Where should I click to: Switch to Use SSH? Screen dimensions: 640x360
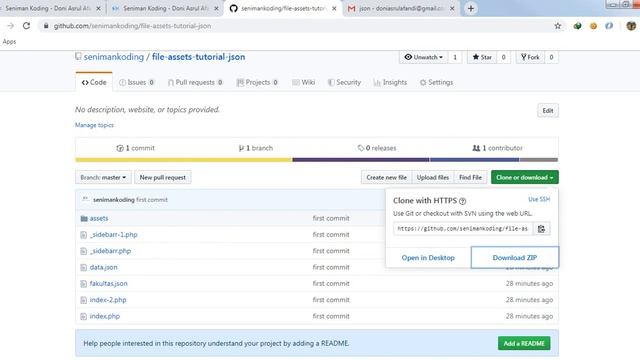(x=539, y=199)
